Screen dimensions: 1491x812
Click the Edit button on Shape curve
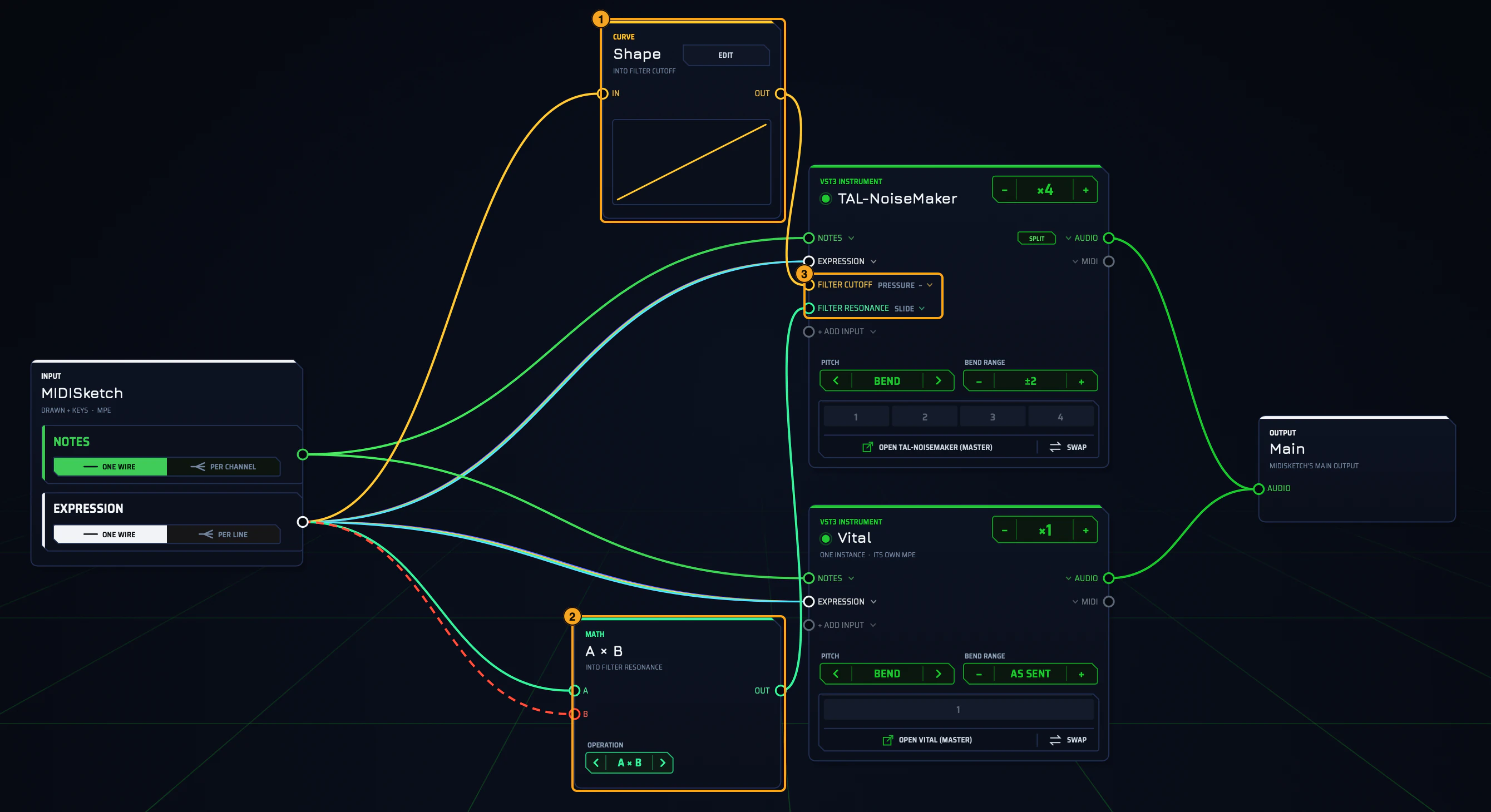pos(726,55)
